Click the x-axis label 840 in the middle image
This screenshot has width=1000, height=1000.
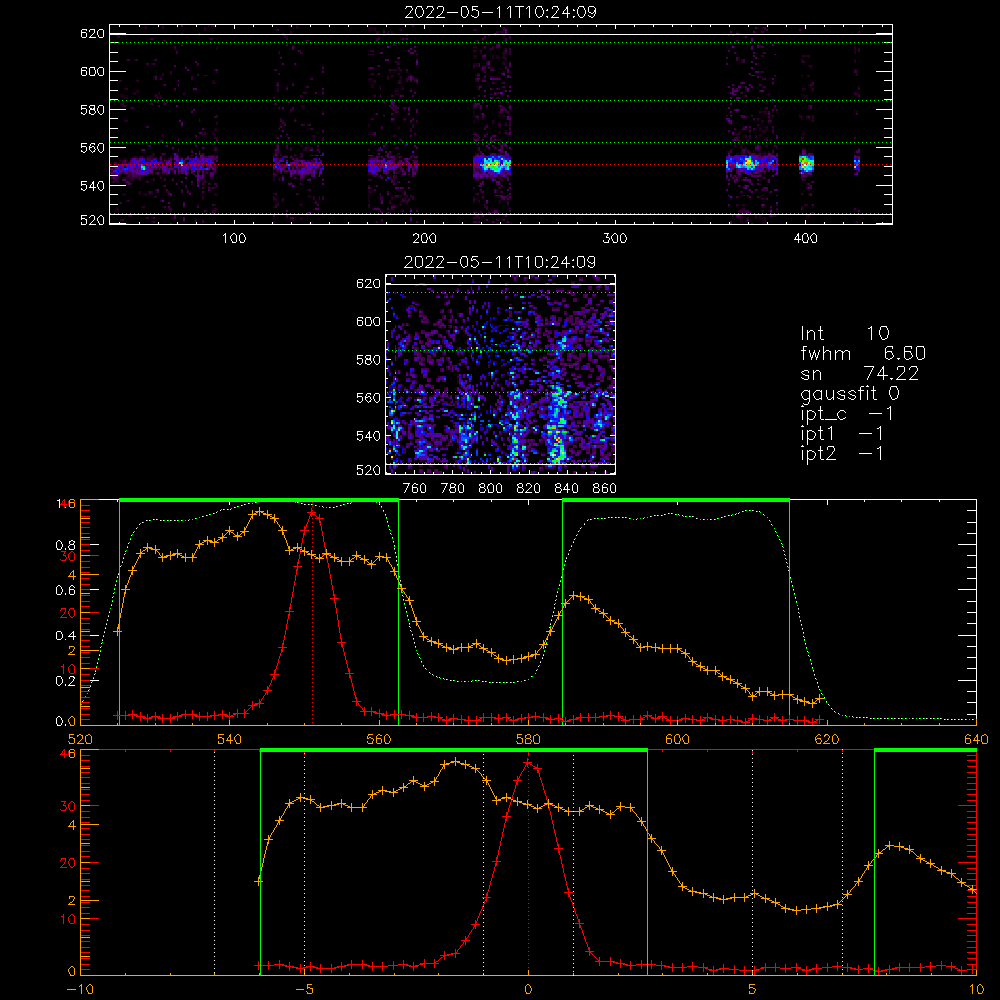566,489
